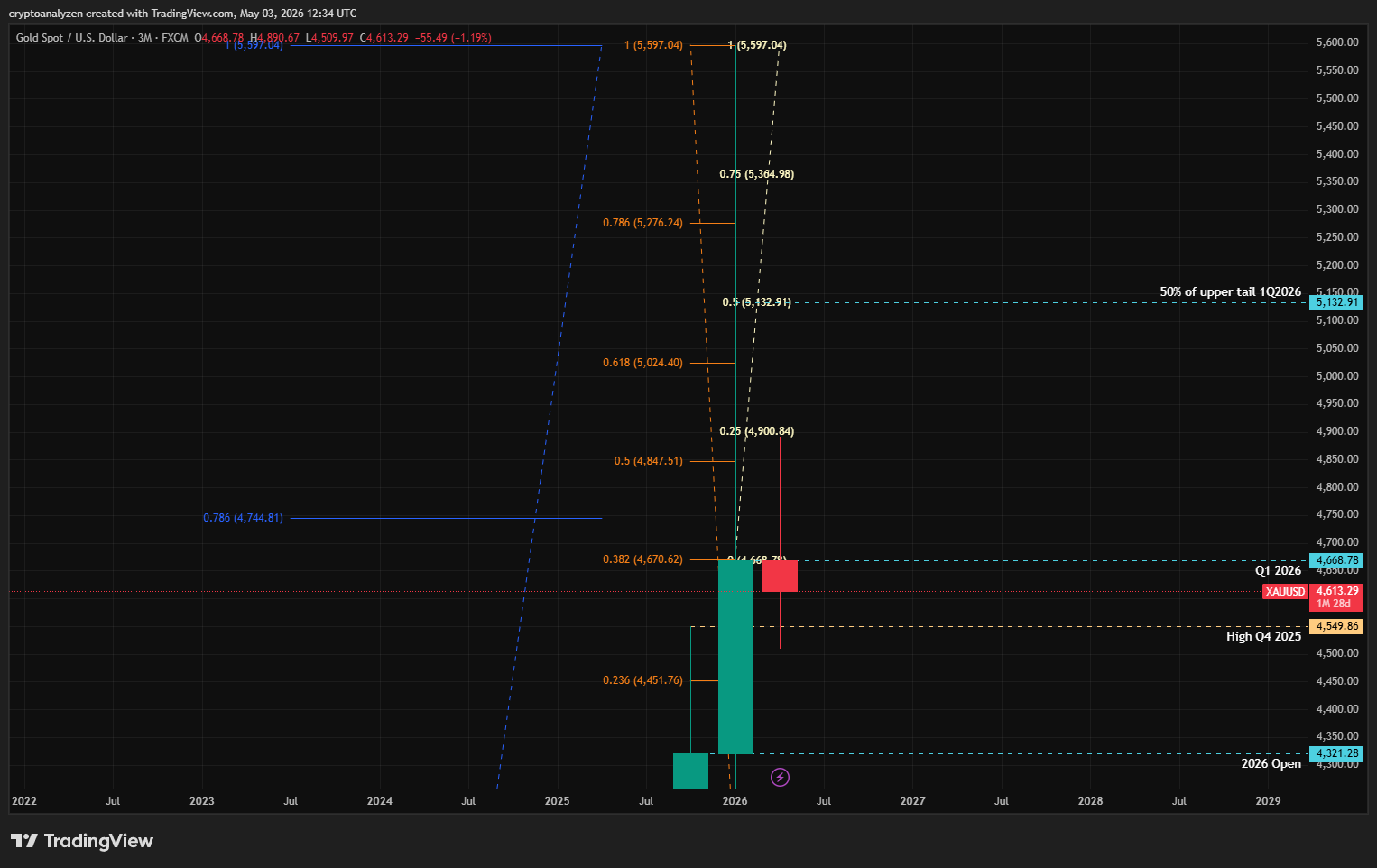Click the 2024 label on time axis
The height and width of the screenshot is (868, 1377).
(380, 801)
